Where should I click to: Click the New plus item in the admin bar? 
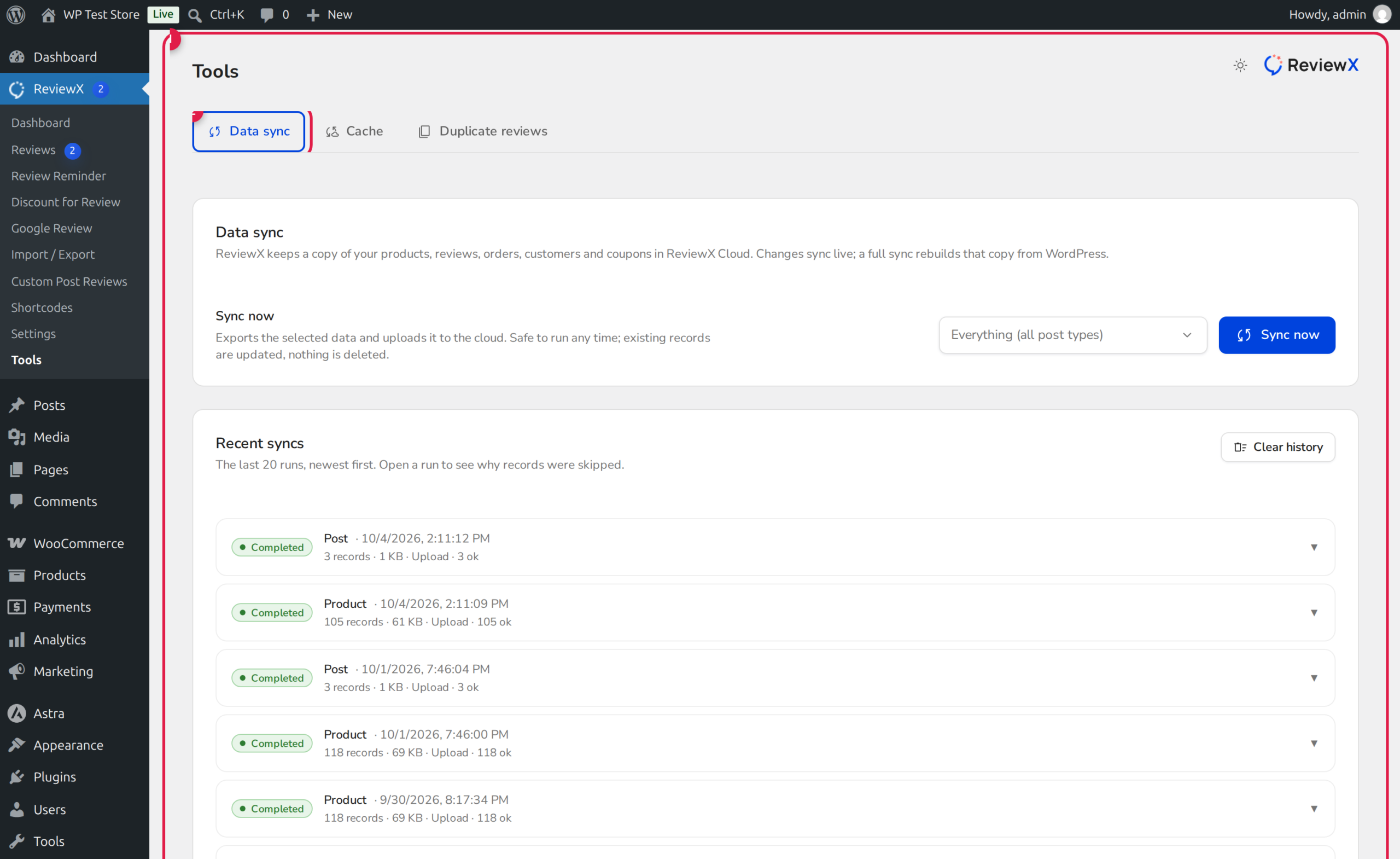[329, 15]
